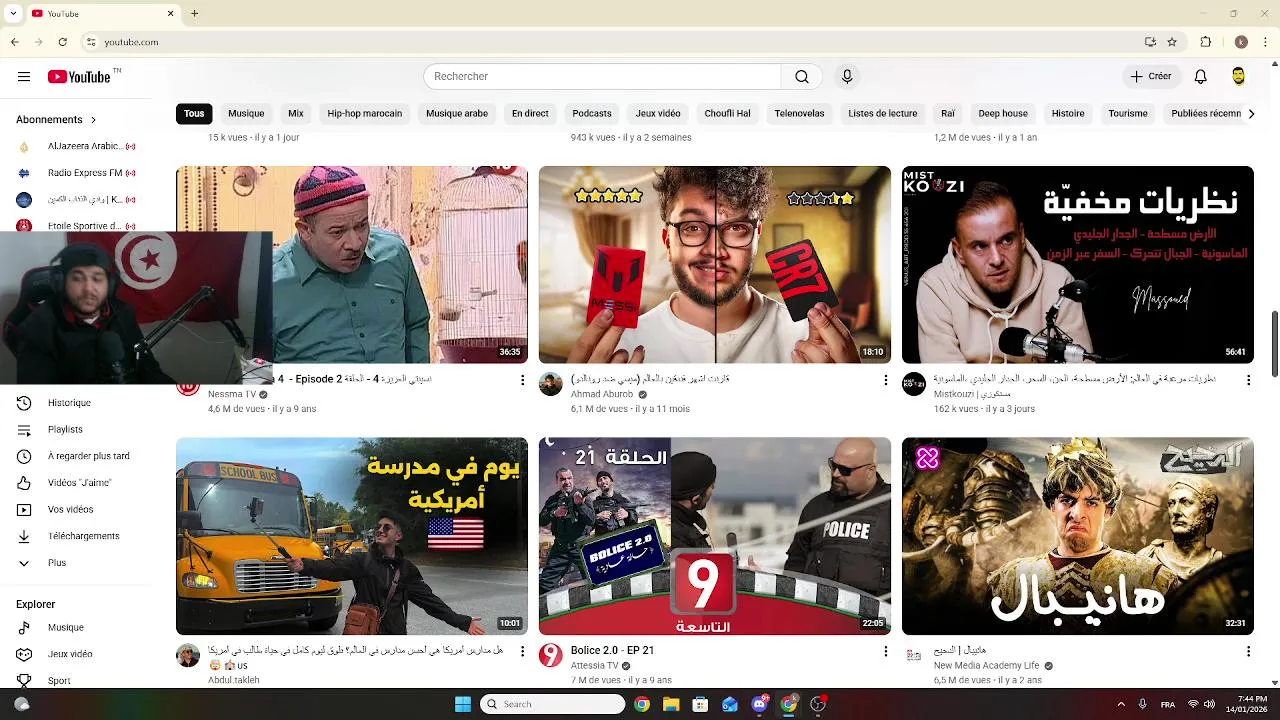The width and height of the screenshot is (1280, 720).
Task: Open Historique in the sidebar
Action: (x=69, y=403)
